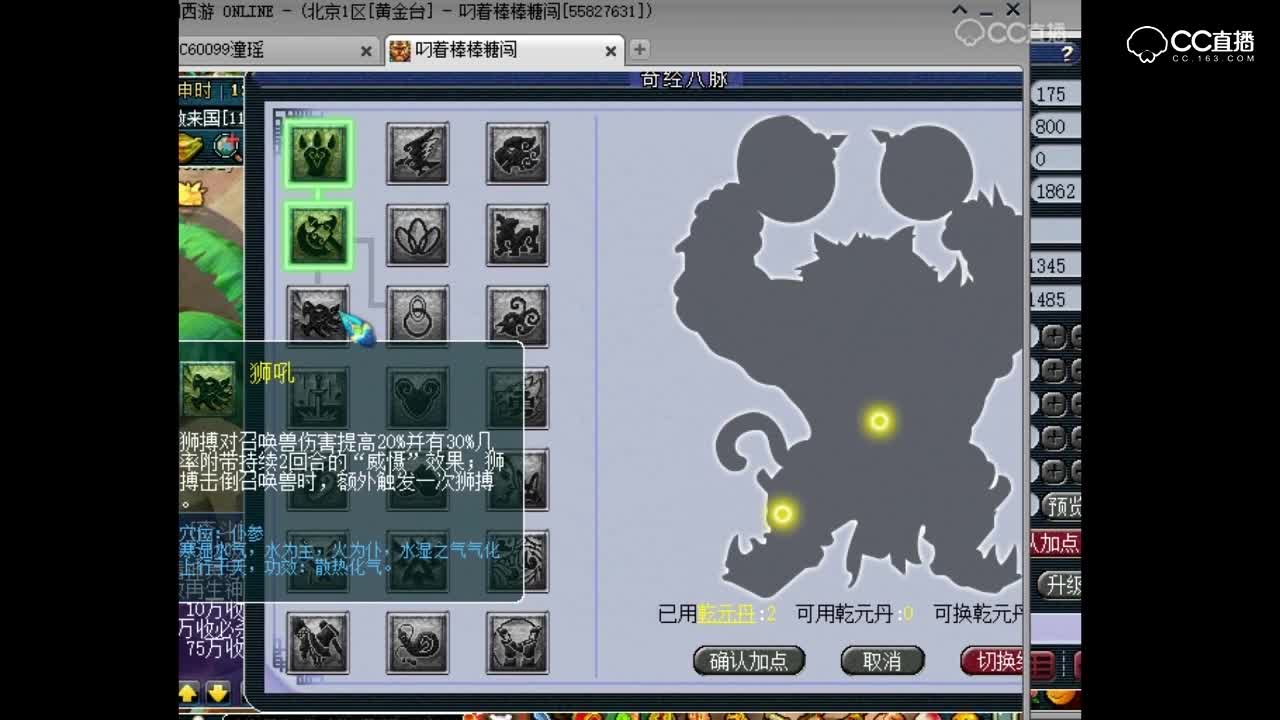Screen dimensions: 1280x720
Task: Click the 800 value field
Action: point(1055,127)
